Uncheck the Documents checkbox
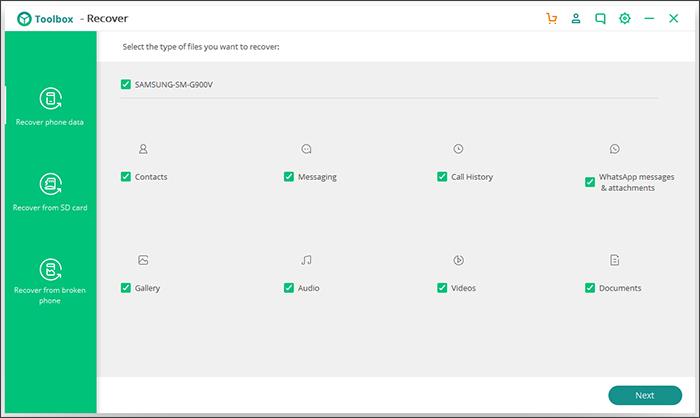The height and width of the screenshot is (418, 700). pyautogui.click(x=590, y=288)
